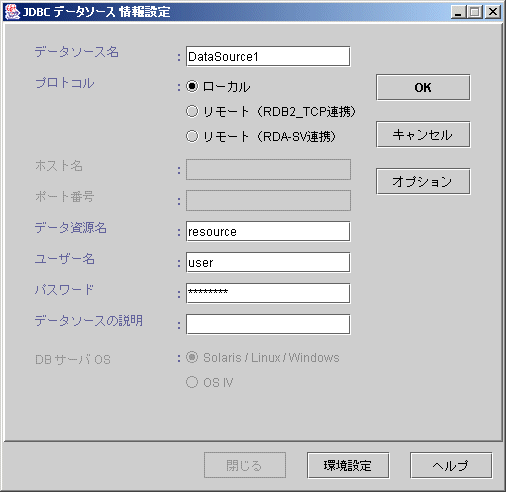This screenshot has width=506, height=492.
Task: Click the ホスト名 input field
Action: pos(268,169)
